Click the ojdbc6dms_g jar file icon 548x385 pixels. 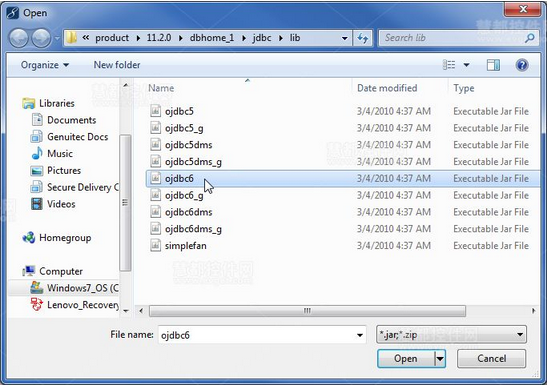pos(156,228)
